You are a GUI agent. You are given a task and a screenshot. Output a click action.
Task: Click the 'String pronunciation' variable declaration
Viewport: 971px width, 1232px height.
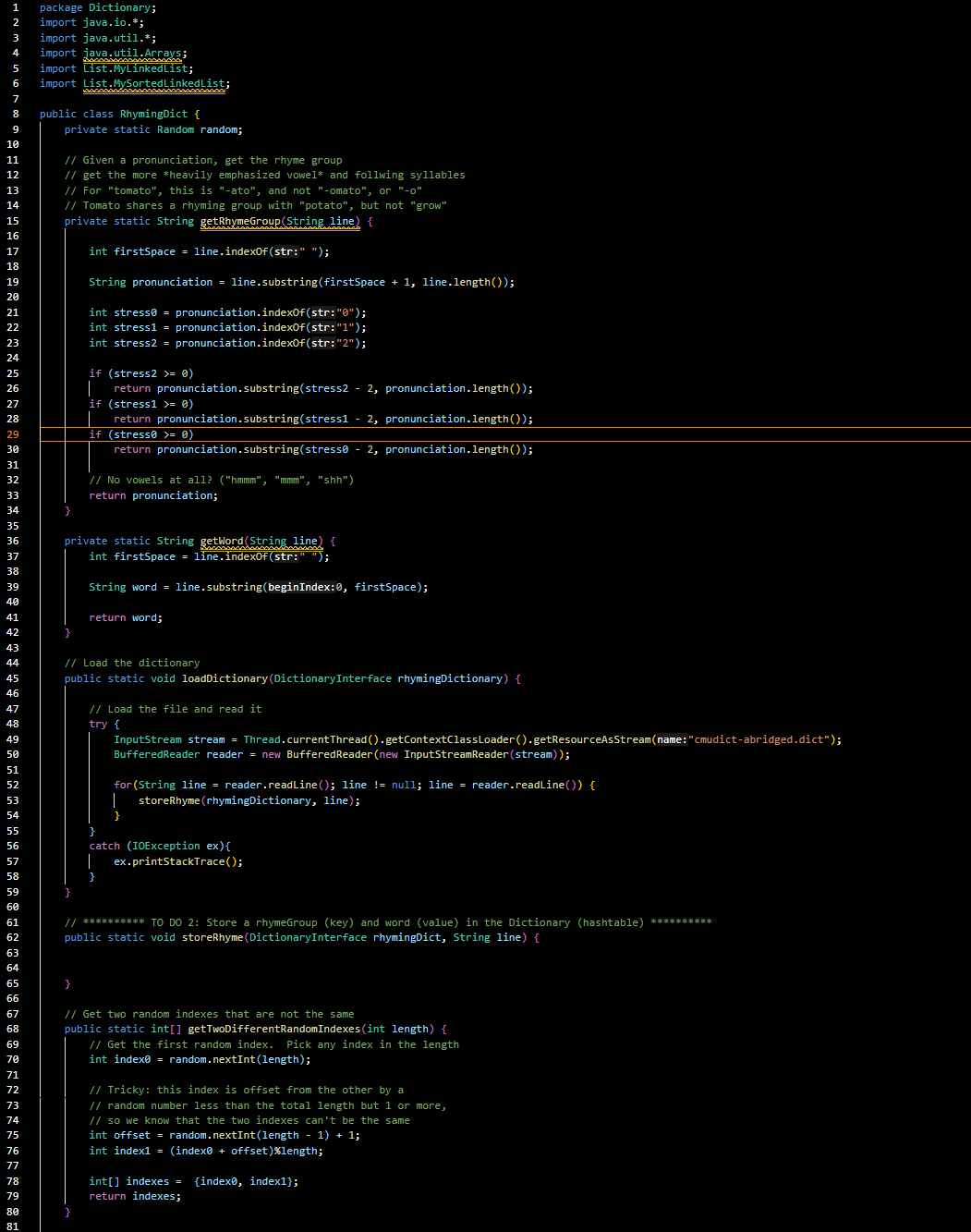pyautogui.click(x=151, y=282)
